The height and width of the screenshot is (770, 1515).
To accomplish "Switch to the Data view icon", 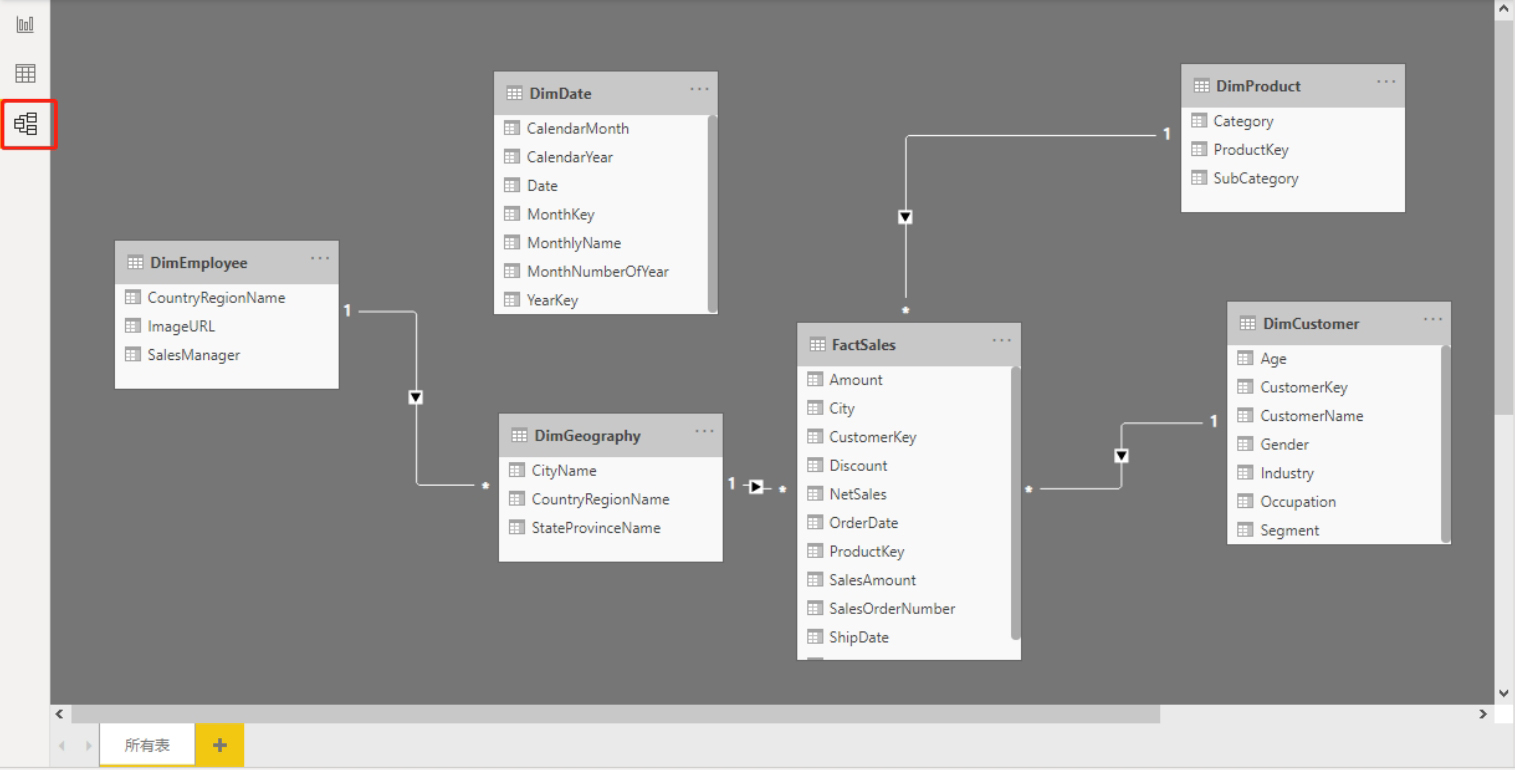I will point(25,73).
